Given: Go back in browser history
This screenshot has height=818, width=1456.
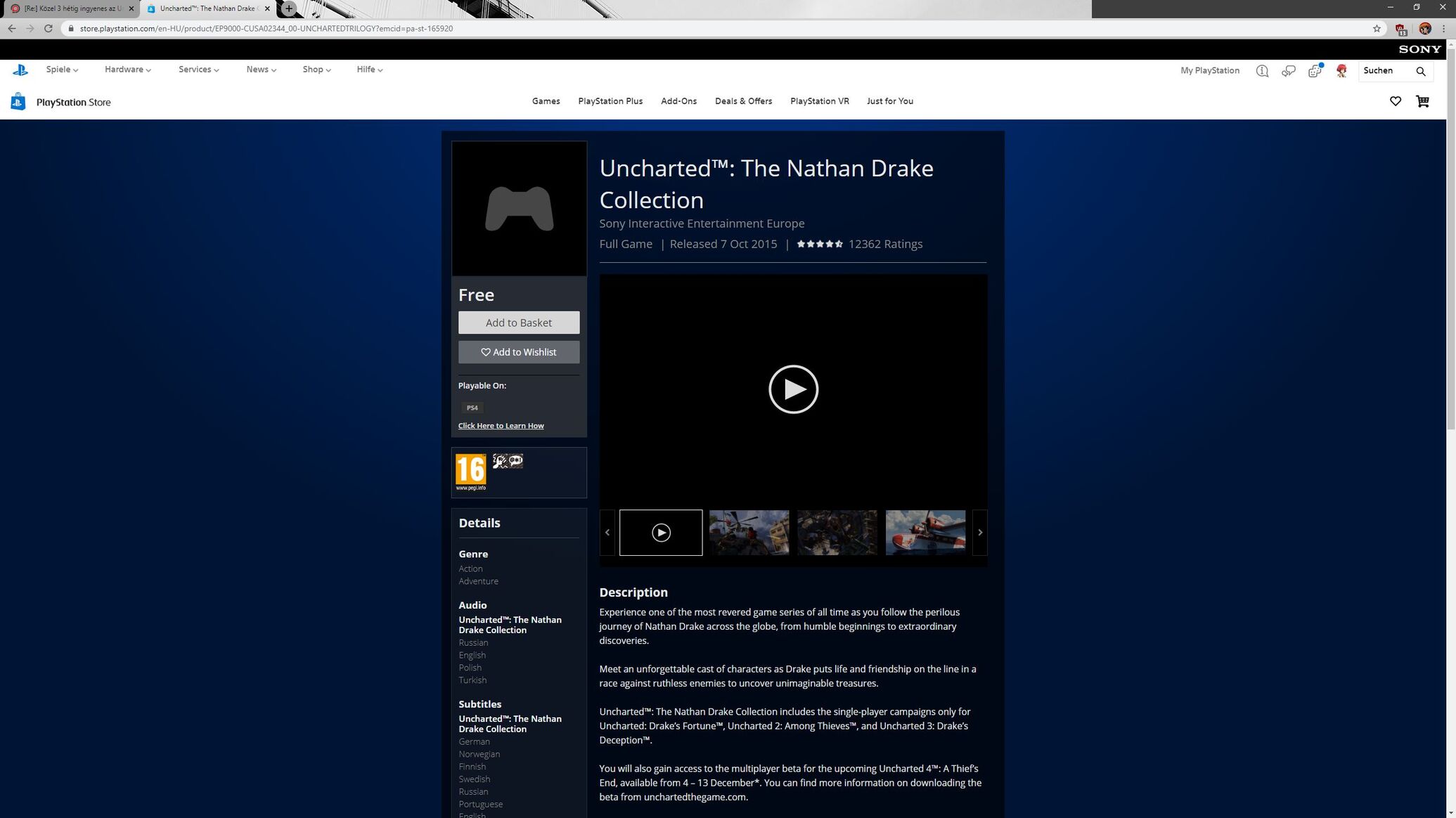Looking at the screenshot, I should (11, 28).
